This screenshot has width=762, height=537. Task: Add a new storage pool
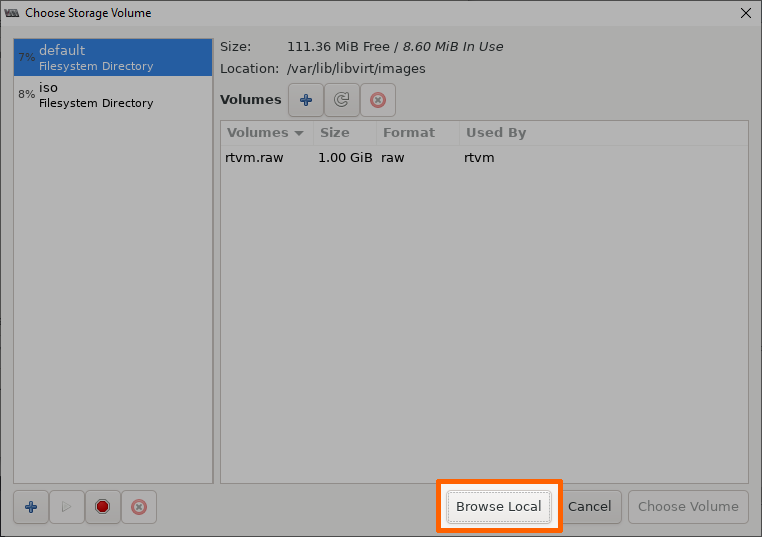coord(31,507)
